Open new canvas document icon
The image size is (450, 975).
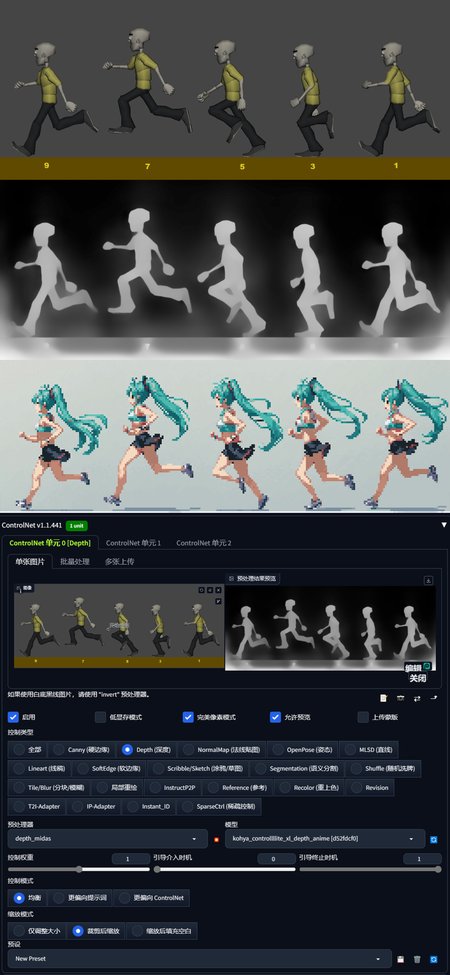(x=384, y=698)
